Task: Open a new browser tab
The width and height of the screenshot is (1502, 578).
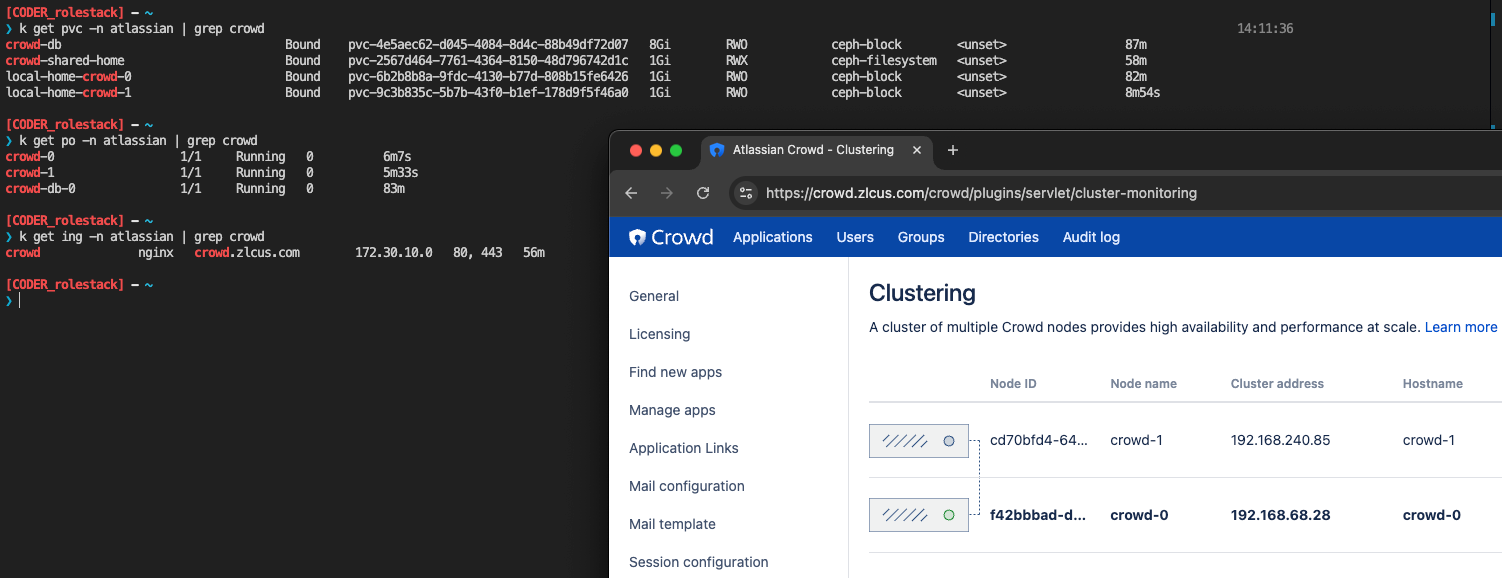Action: click(x=952, y=150)
